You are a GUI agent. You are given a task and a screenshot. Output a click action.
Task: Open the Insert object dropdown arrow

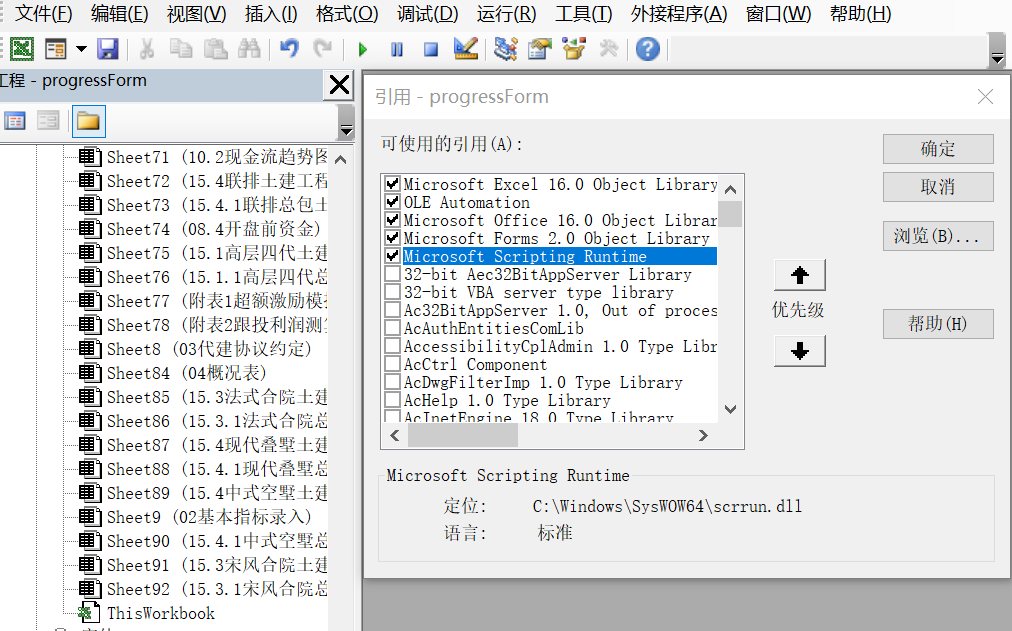click(x=81, y=49)
